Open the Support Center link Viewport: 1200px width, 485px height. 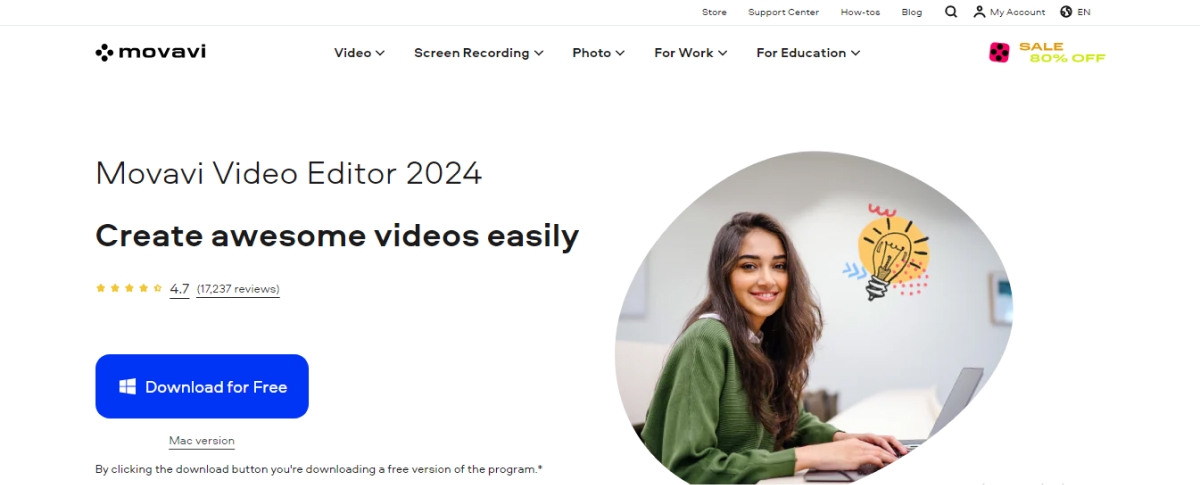click(x=783, y=12)
